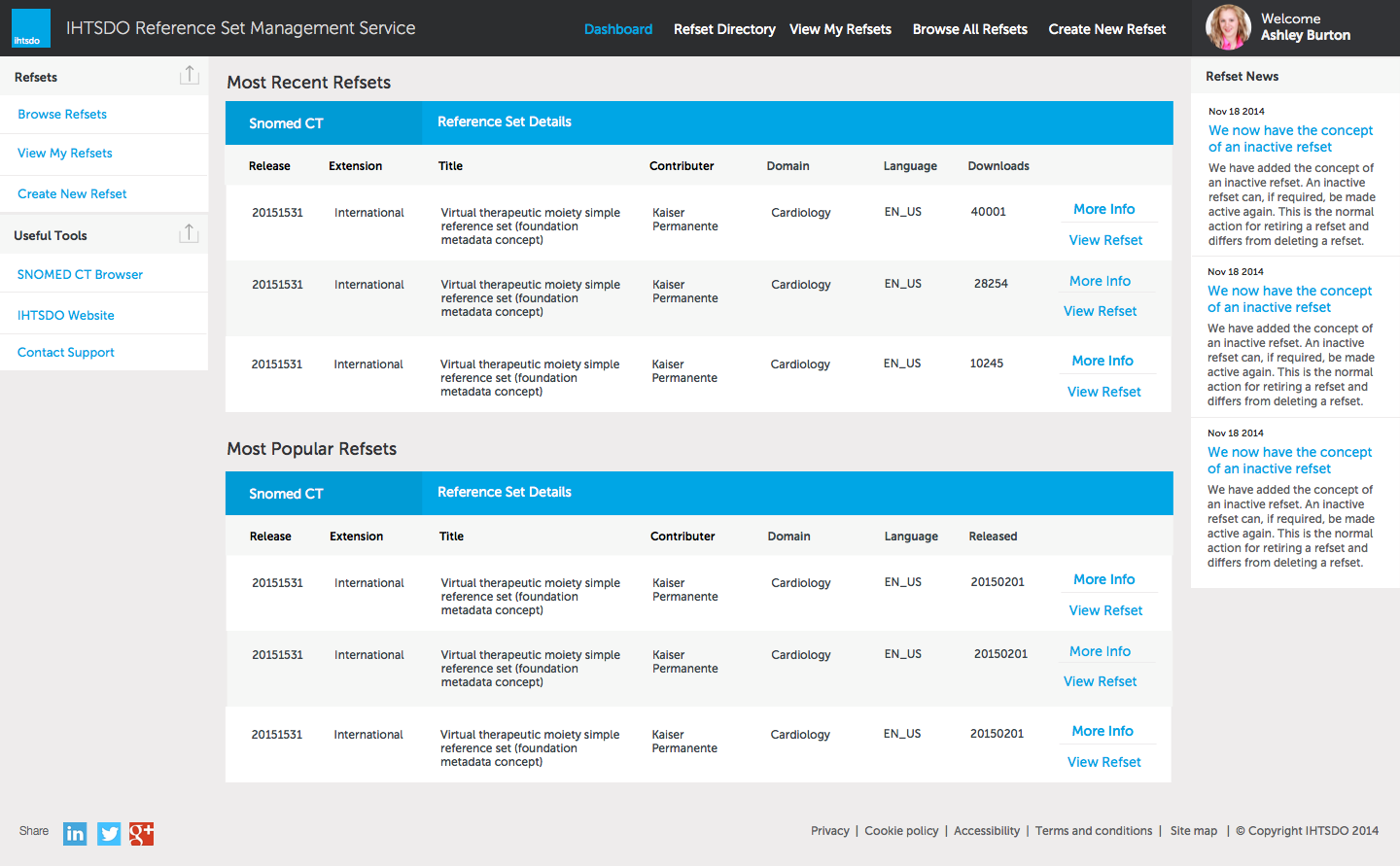1400x866 pixels.
Task: Click the Refset News heading
Action: point(1242,76)
